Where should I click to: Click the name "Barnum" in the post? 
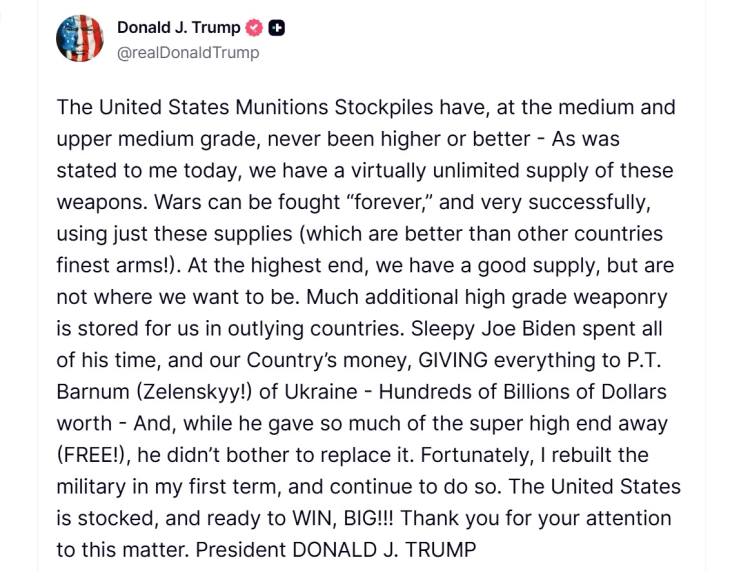[98, 391]
